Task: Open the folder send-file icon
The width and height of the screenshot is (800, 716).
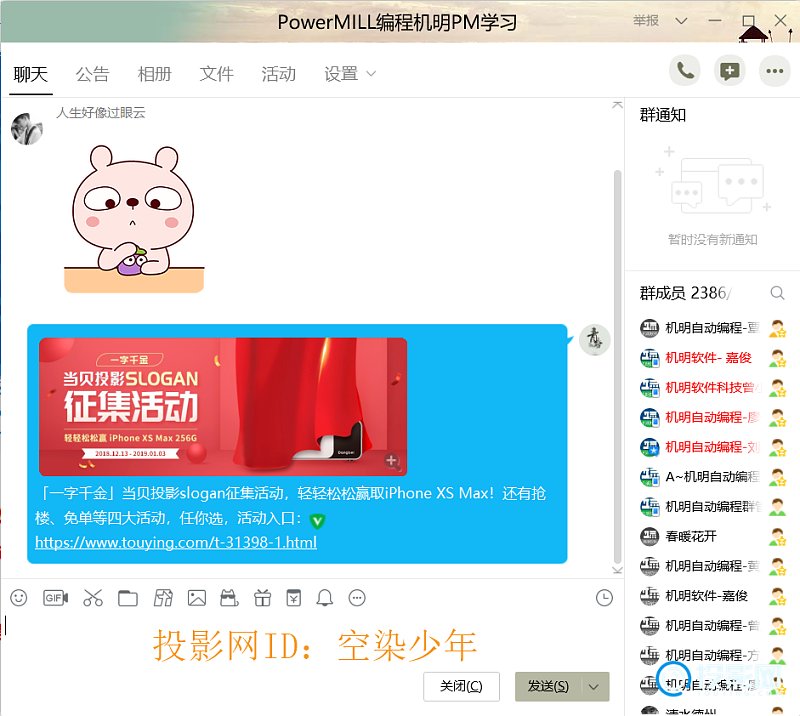Action: click(x=128, y=598)
